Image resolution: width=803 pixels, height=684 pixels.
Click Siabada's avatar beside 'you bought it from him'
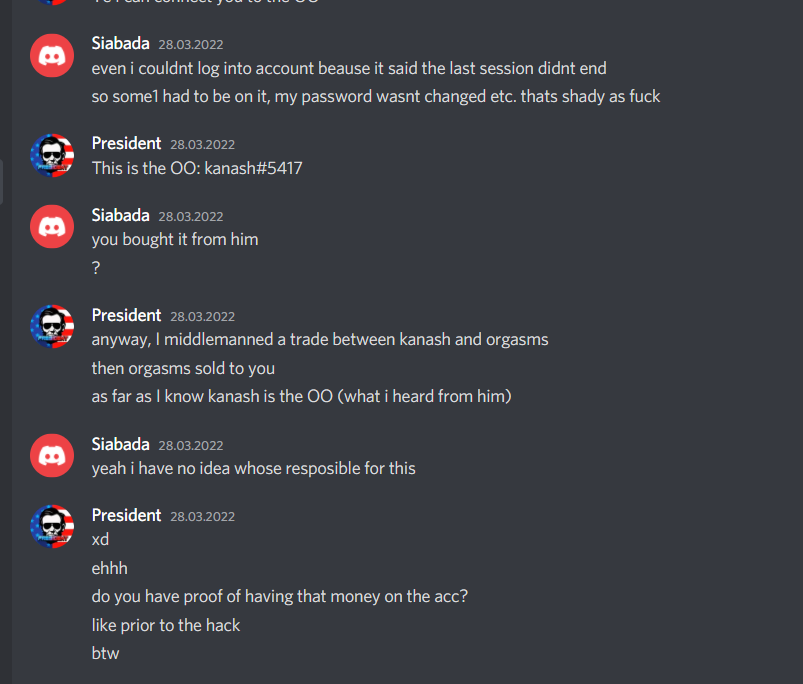[52, 226]
